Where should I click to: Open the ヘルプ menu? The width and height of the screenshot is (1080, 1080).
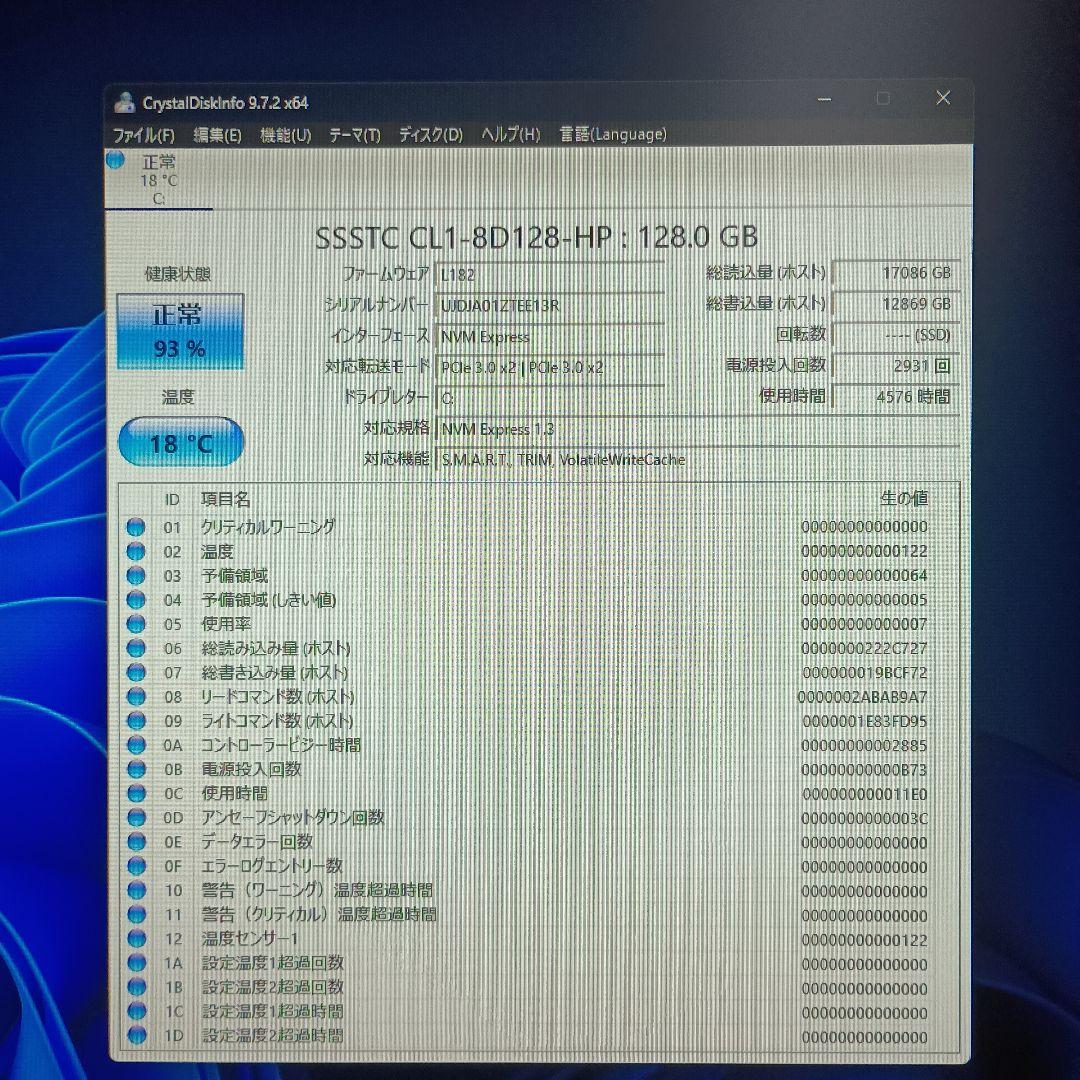pos(509,134)
